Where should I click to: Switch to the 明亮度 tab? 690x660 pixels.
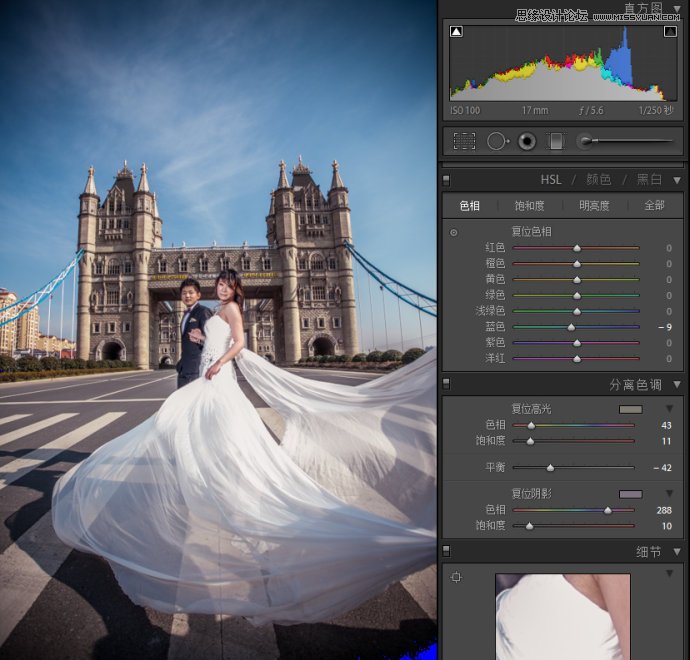594,206
